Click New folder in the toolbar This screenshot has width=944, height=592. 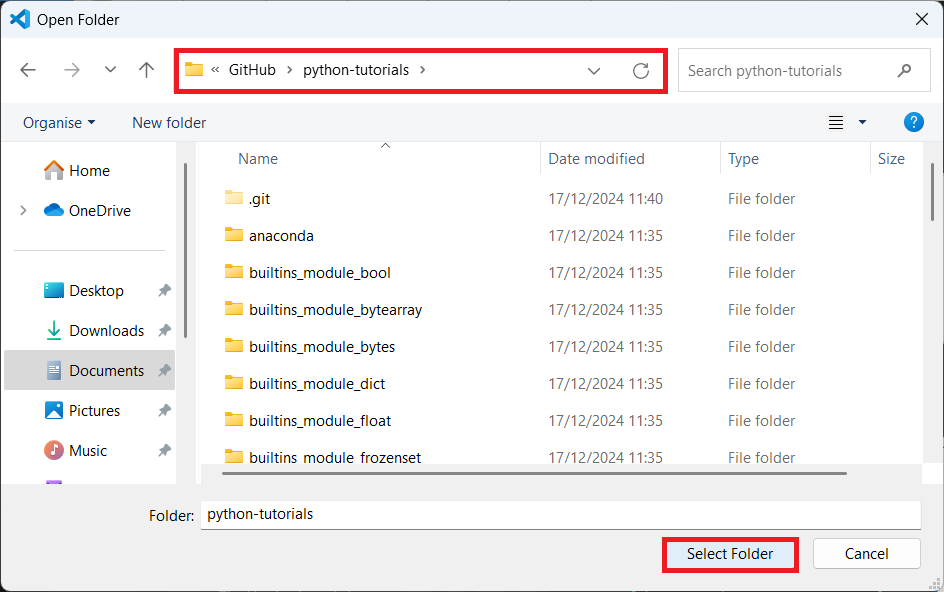click(169, 123)
